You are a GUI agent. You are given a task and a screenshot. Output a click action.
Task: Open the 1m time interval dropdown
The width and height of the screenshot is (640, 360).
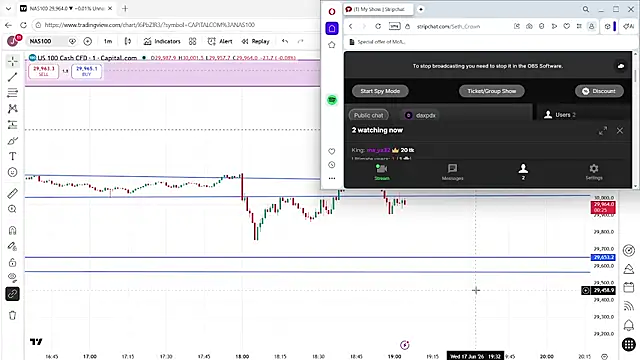click(108, 41)
